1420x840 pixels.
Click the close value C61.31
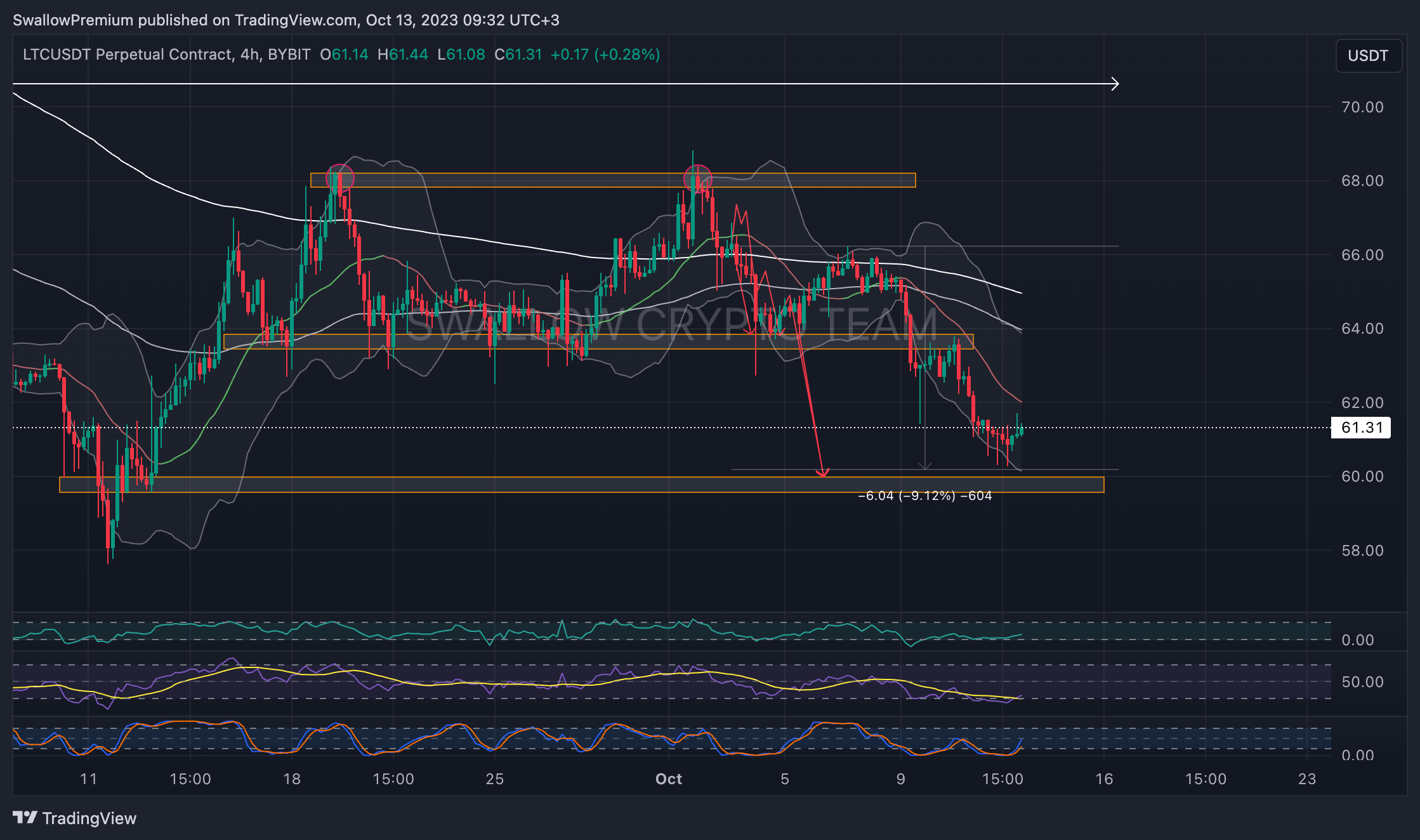(x=518, y=55)
